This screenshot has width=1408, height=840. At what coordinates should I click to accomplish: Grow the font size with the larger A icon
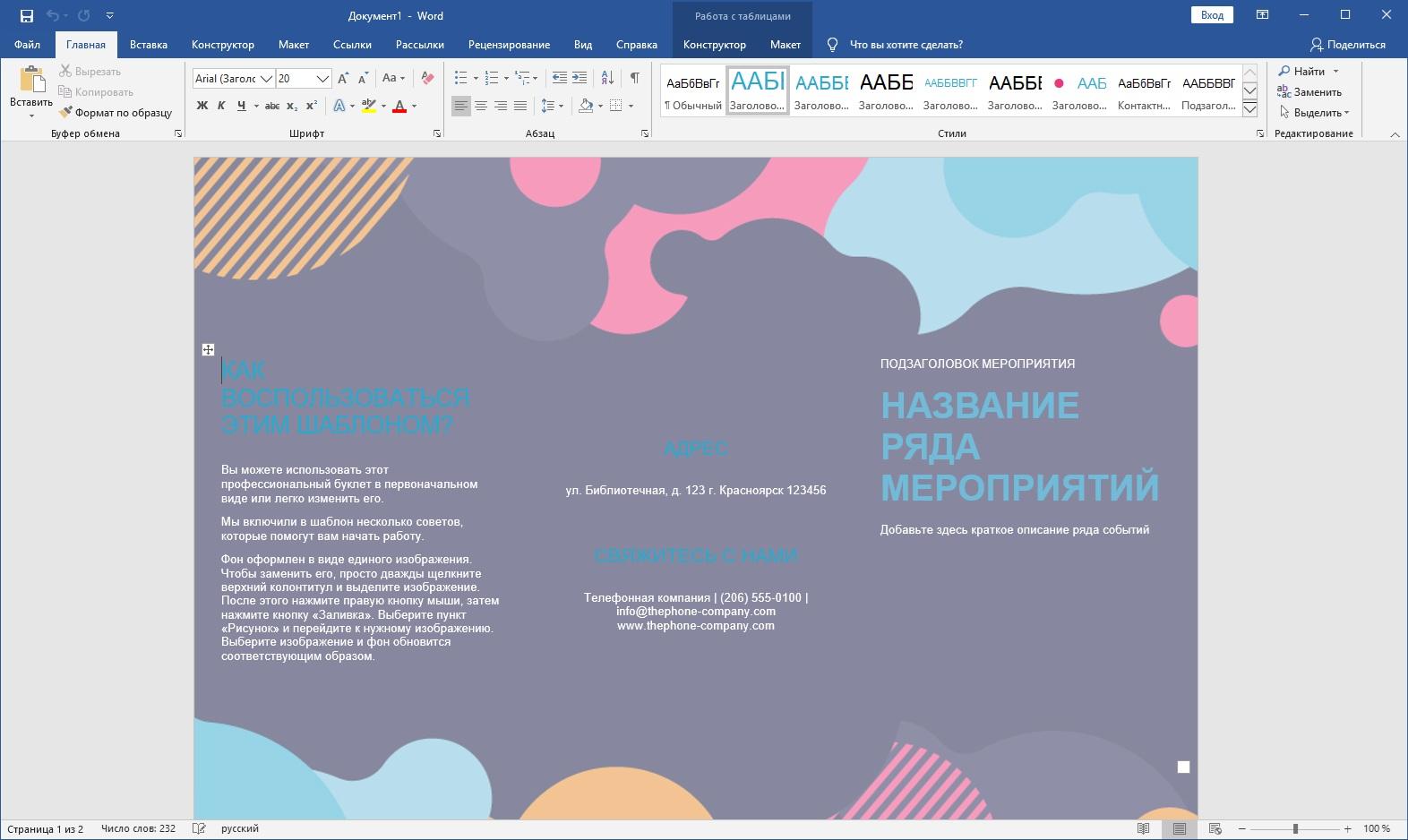click(x=343, y=78)
